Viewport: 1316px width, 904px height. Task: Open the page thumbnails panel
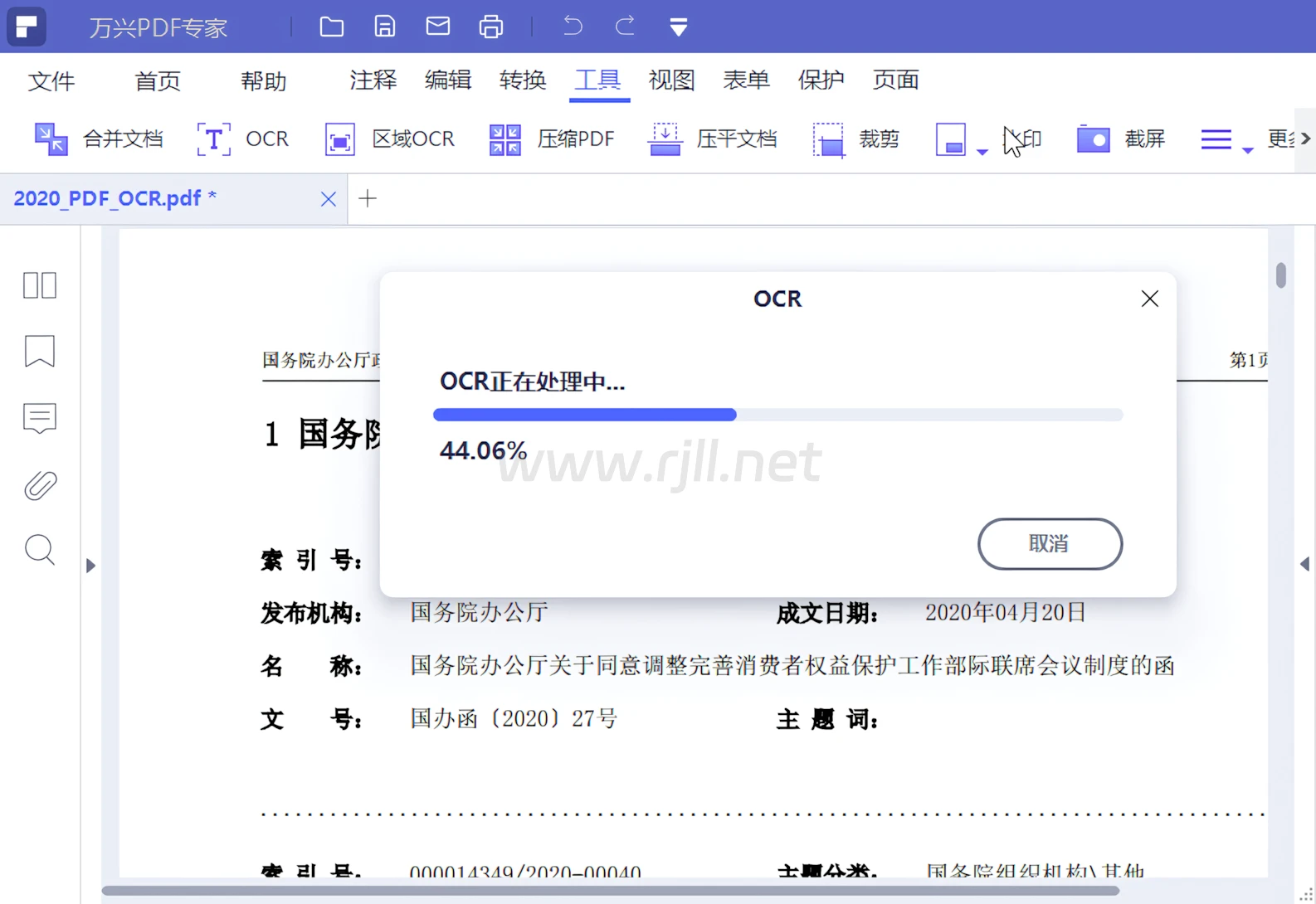pos(39,285)
